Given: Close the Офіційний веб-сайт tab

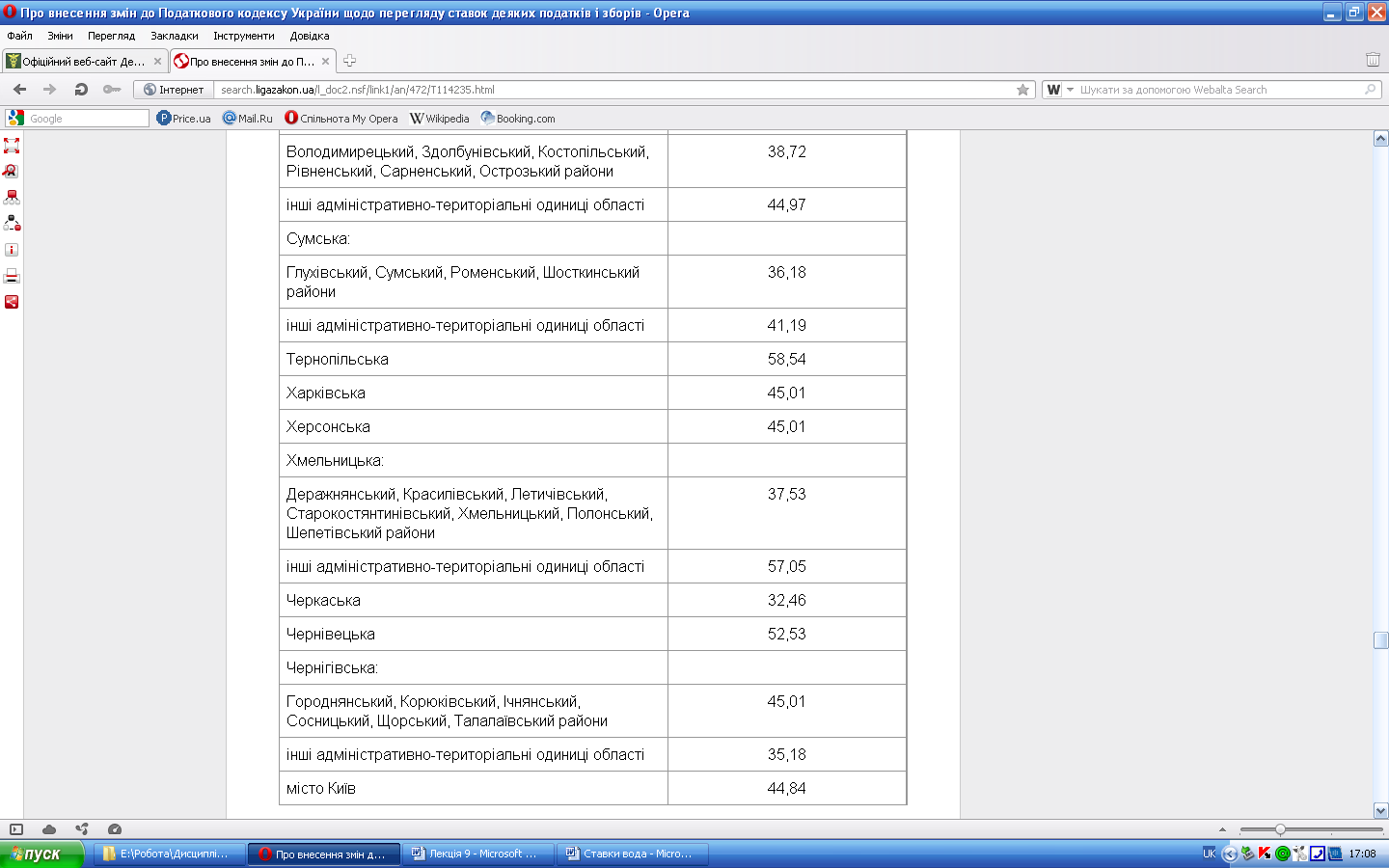Looking at the screenshot, I should (157, 61).
